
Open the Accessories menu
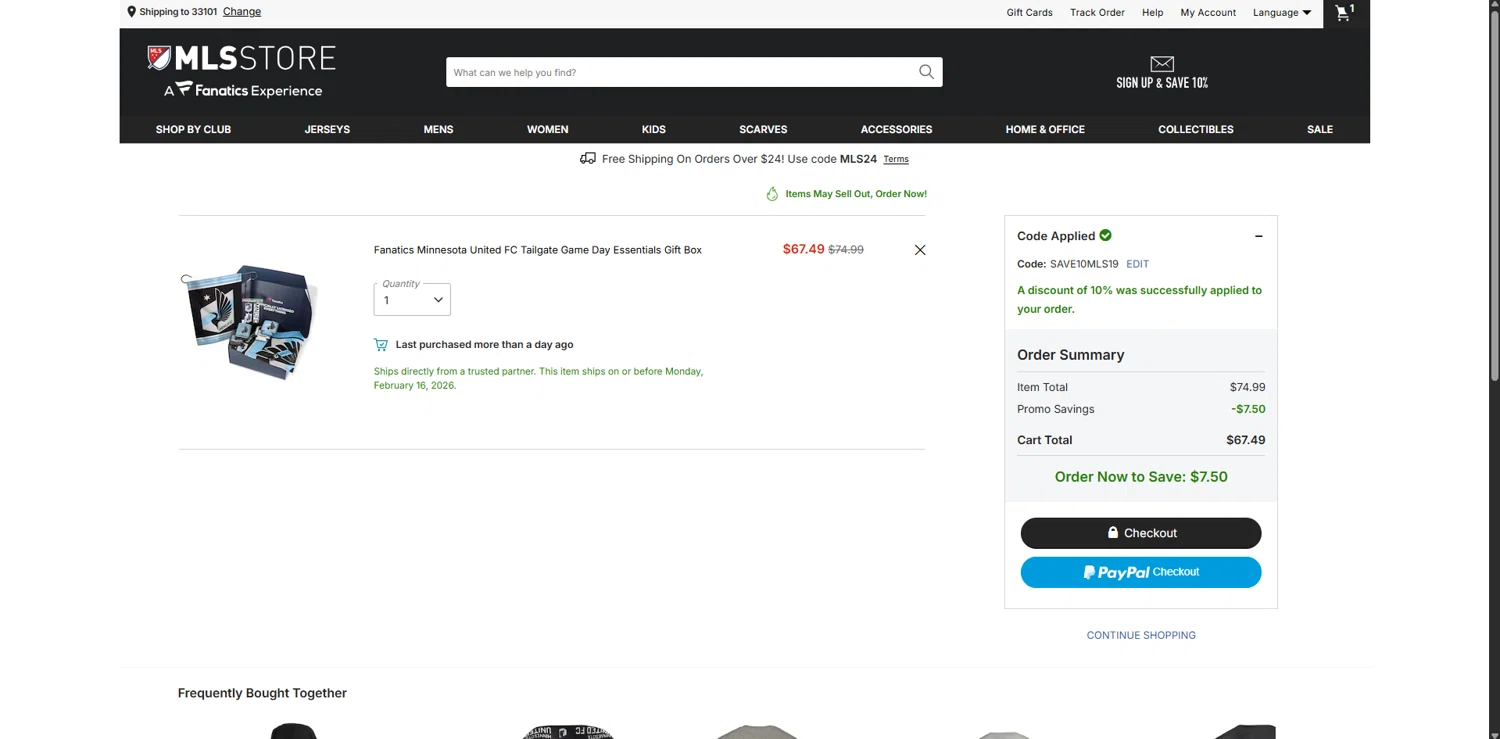click(896, 129)
